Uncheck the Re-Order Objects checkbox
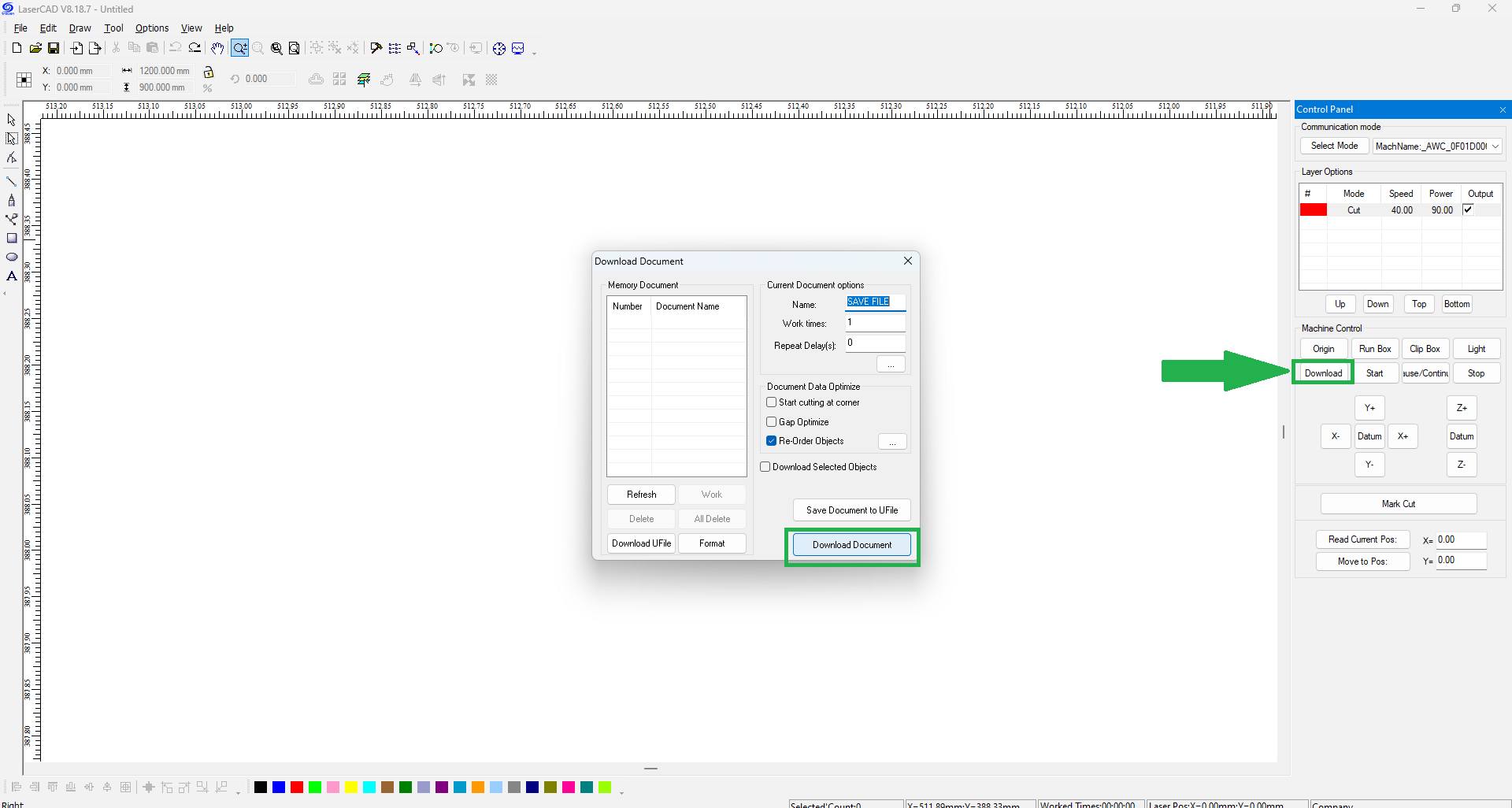This screenshot has height=808, width=1512. coord(772,441)
